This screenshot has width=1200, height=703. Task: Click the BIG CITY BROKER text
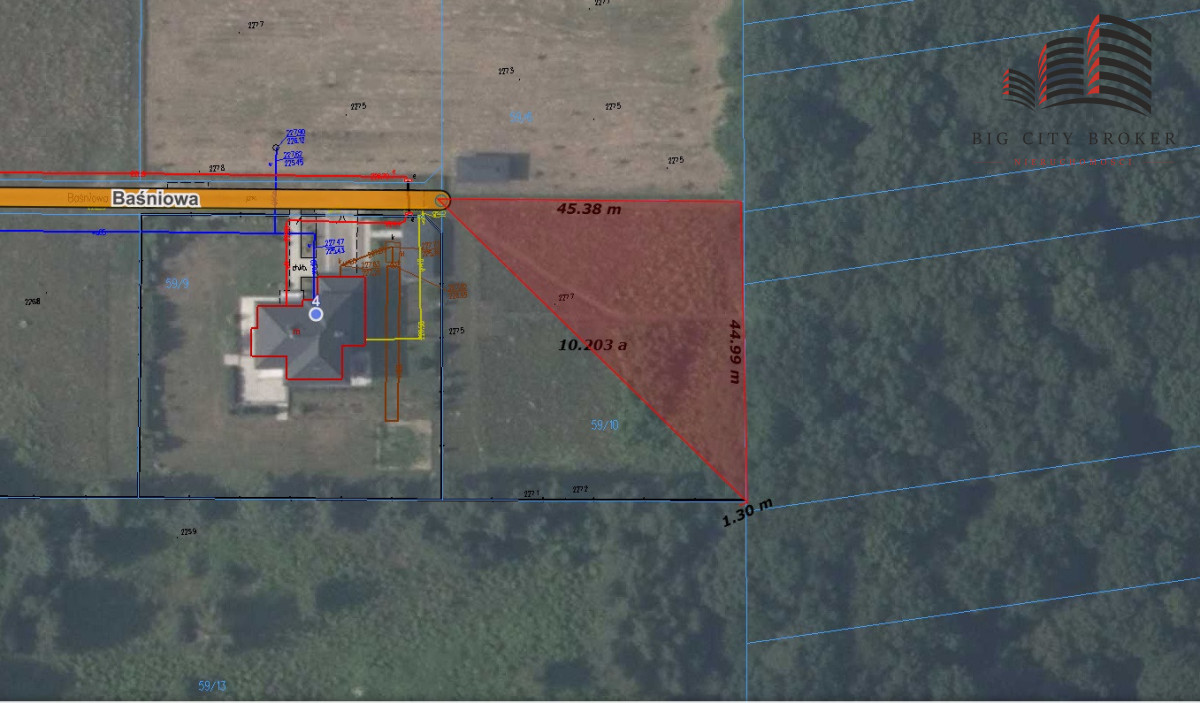pyautogui.click(x=1074, y=137)
